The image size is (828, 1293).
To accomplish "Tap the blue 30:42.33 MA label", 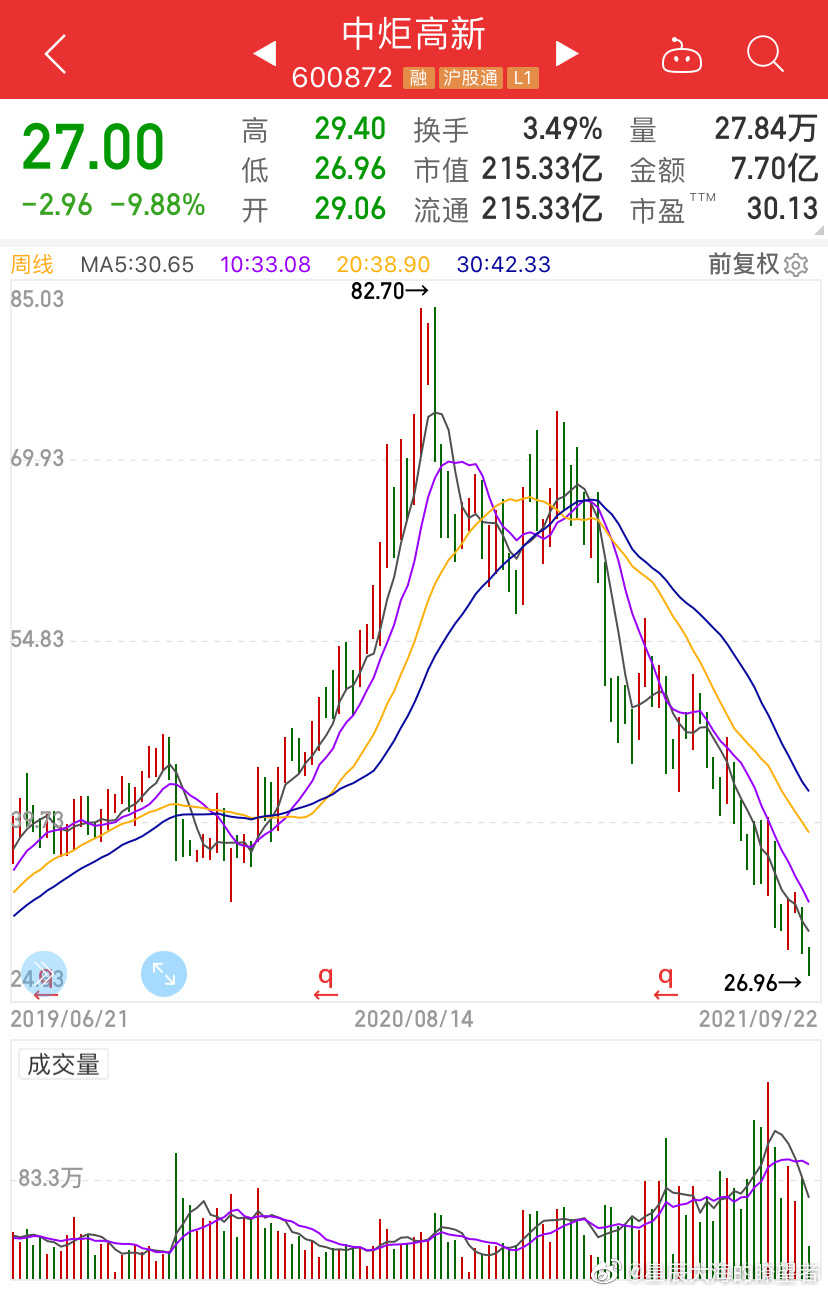I will click(x=503, y=265).
